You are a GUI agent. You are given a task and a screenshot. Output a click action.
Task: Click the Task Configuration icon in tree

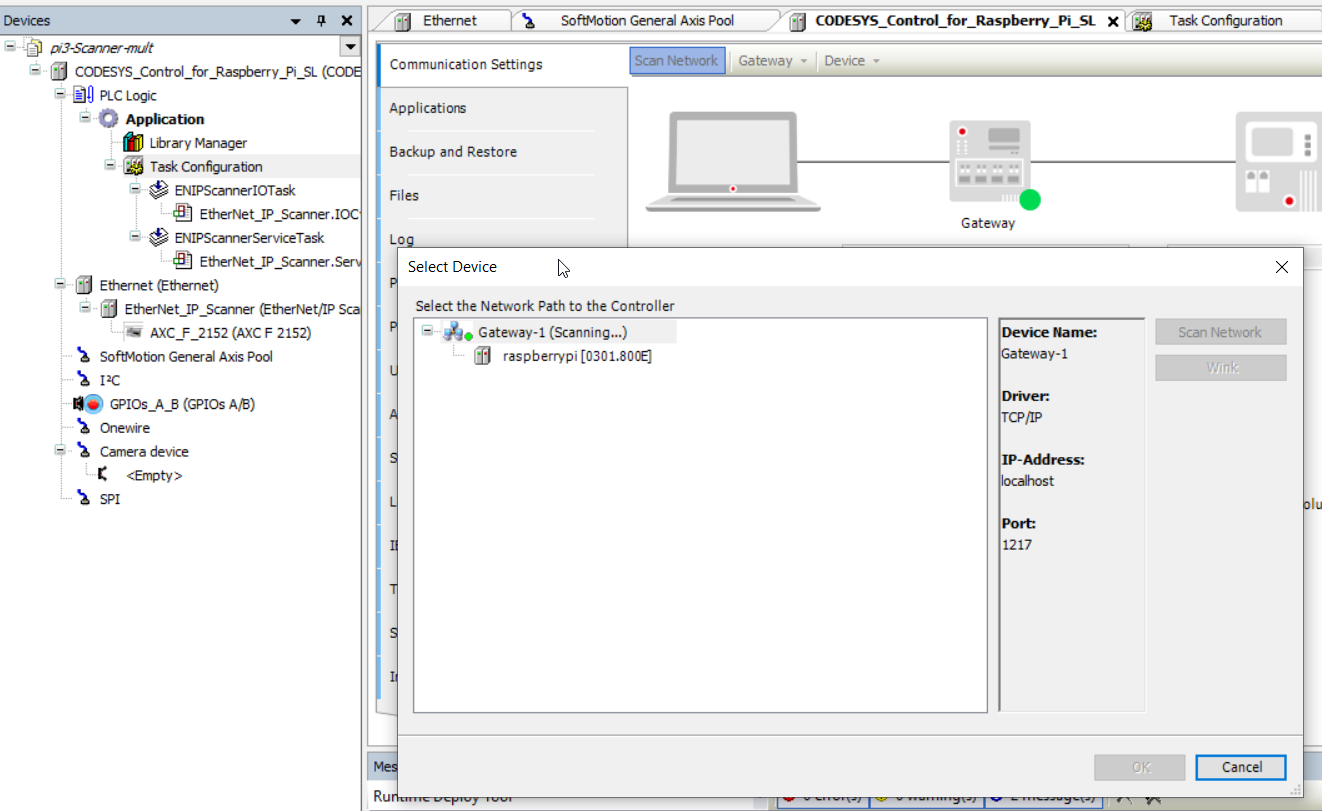tap(133, 167)
